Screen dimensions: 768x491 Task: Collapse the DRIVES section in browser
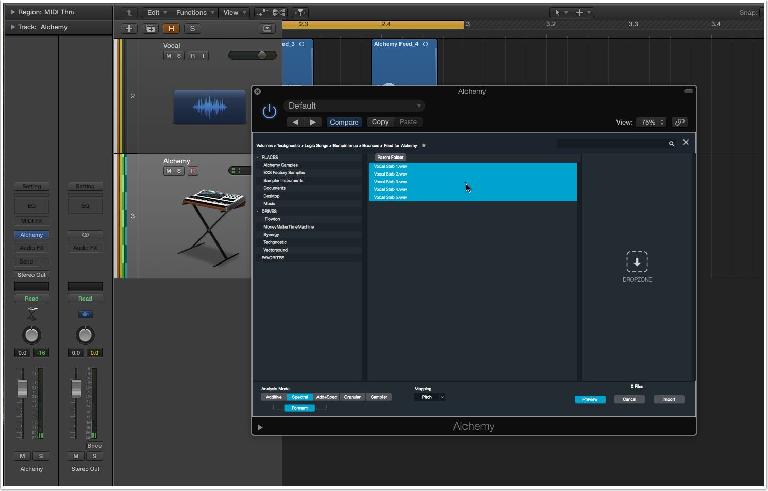(x=258, y=211)
